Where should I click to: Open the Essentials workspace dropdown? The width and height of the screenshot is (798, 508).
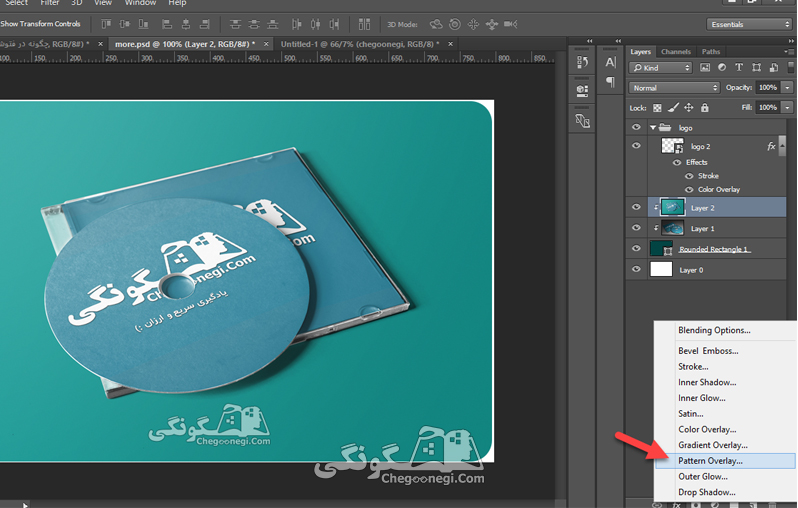pos(749,24)
